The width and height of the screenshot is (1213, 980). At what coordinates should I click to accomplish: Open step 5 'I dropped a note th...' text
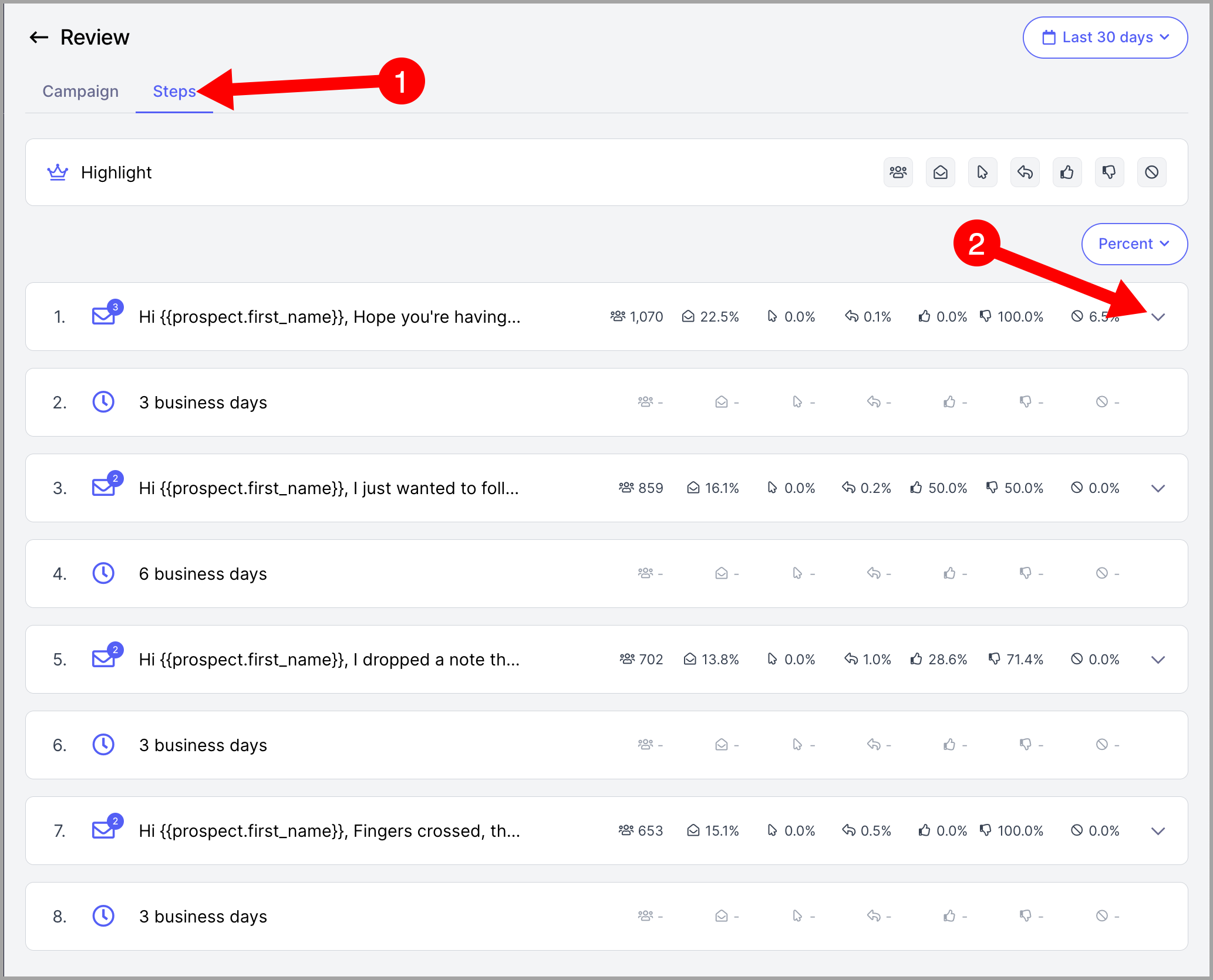click(x=329, y=660)
